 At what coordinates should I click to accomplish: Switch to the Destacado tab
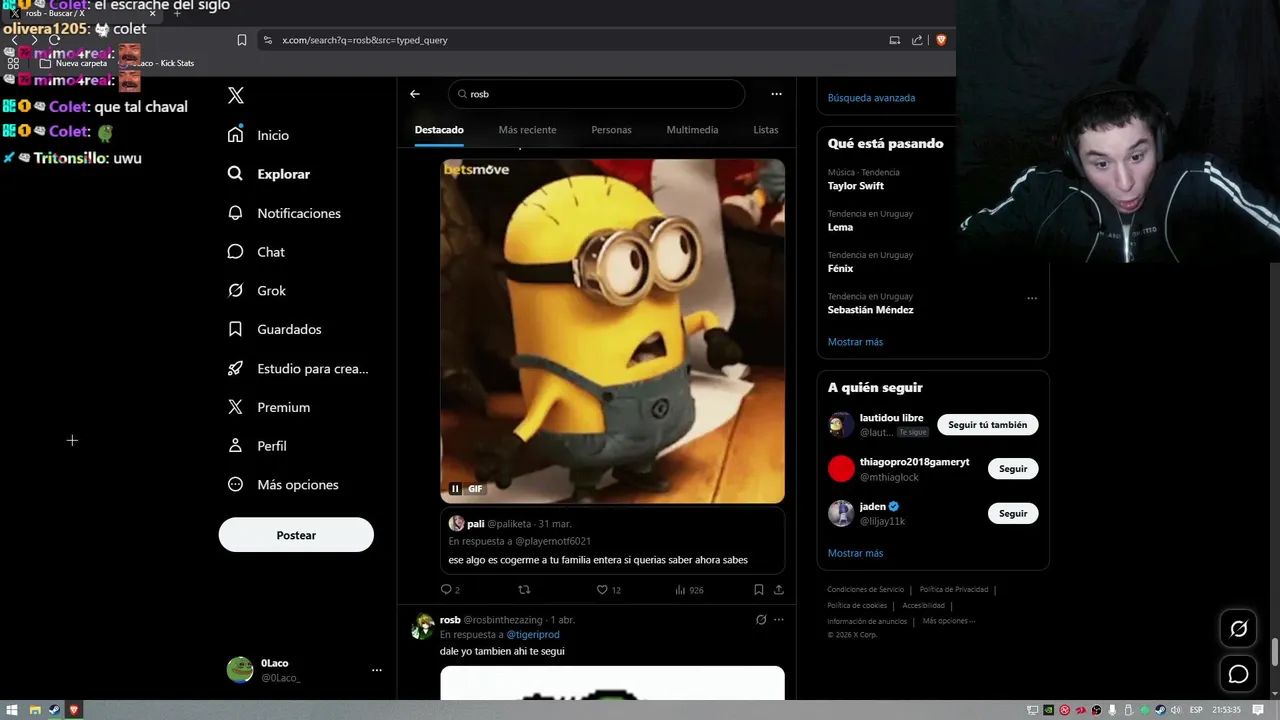tap(439, 130)
